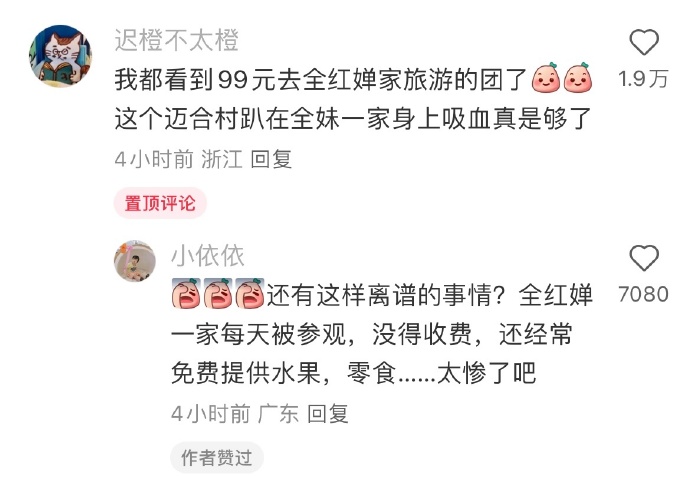This screenshot has height=489, width=690.
Task: Tap the middle crying peach emoji
Action: 218,293
